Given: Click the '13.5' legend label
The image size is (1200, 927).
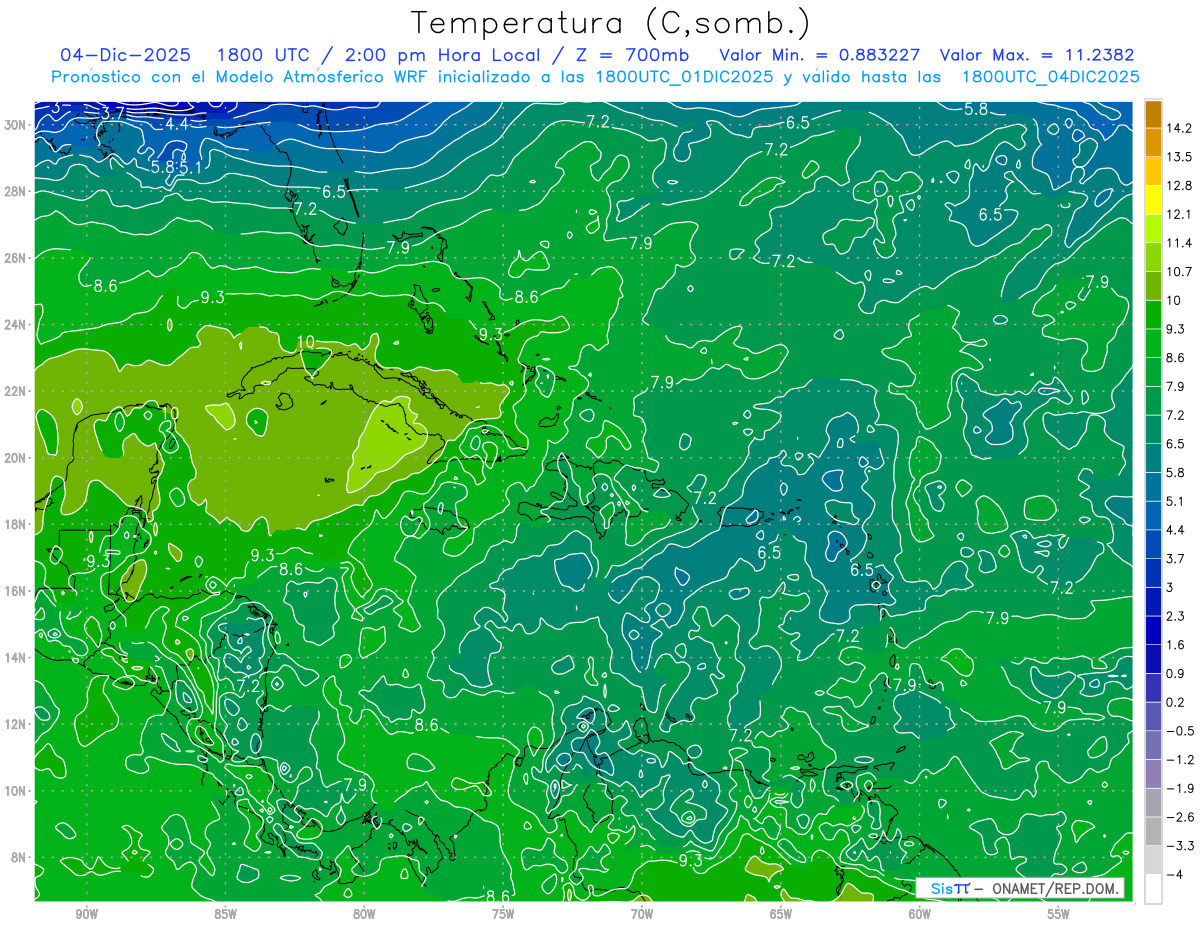Looking at the screenshot, I should pyautogui.click(x=1179, y=157).
